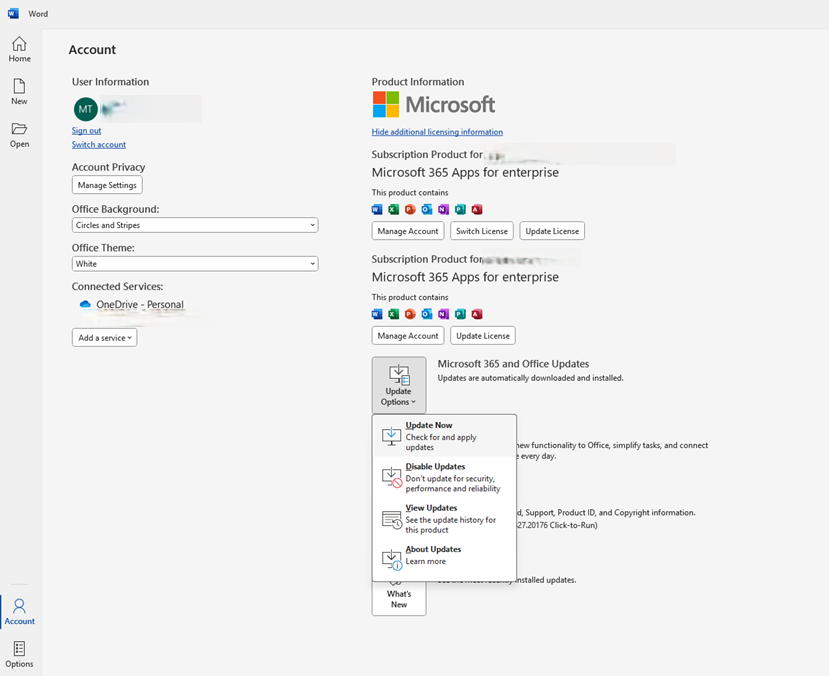Click Excel icon in first product list
Image resolution: width=829 pixels, height=676 pixels.
[393, 209]
